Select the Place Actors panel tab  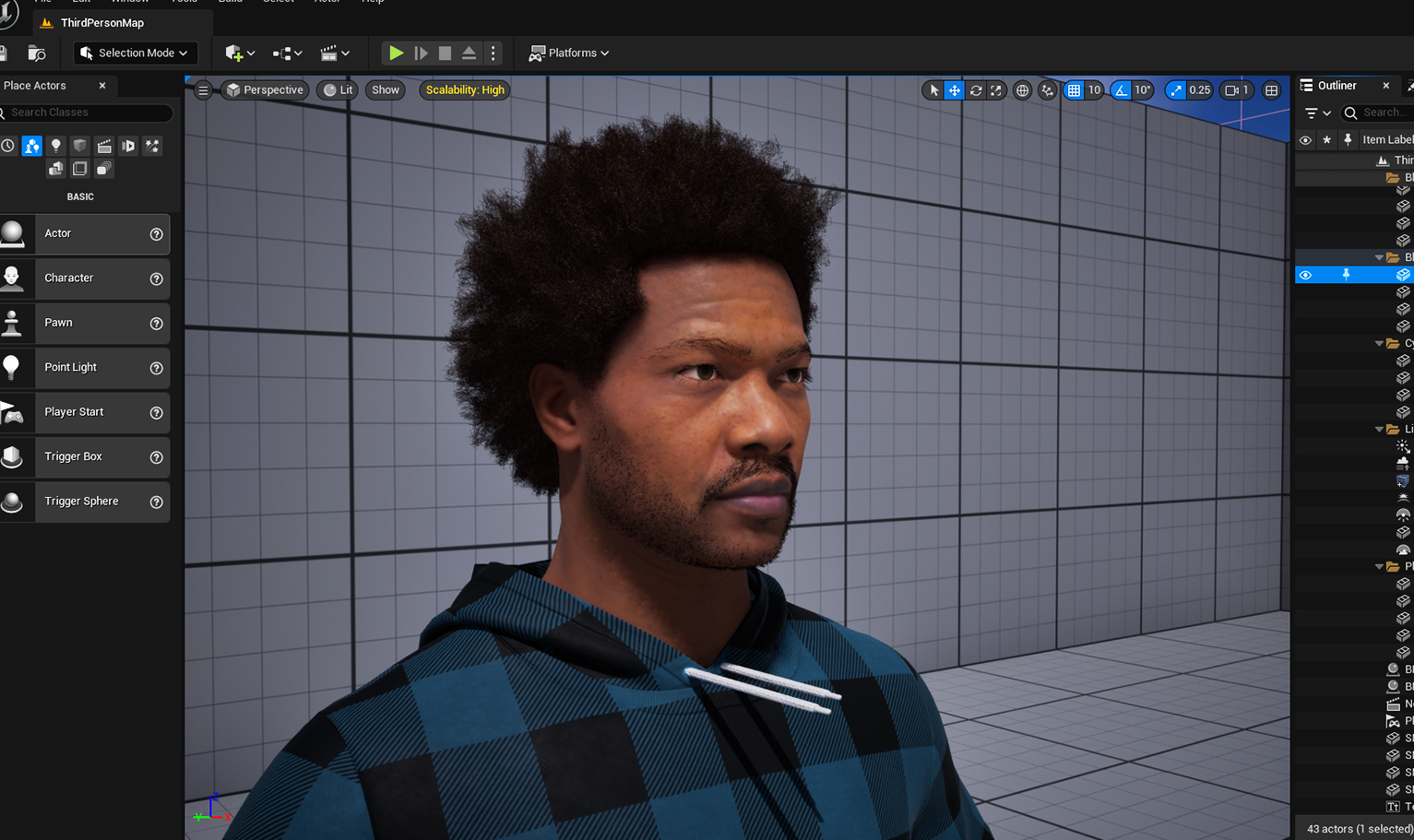[x=35, y=86]
